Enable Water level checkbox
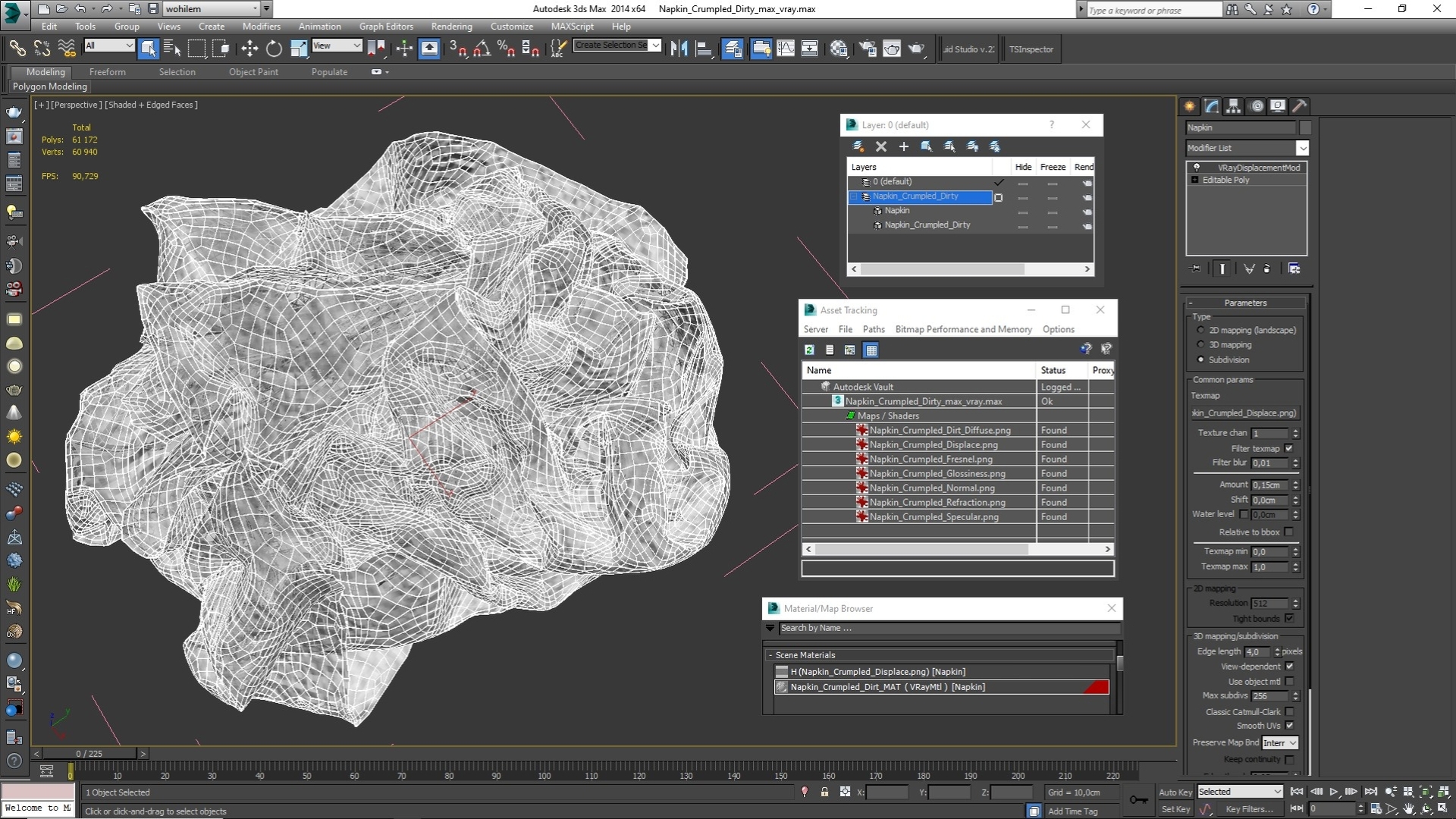 pyautogui.click(x=1244, y=514)
